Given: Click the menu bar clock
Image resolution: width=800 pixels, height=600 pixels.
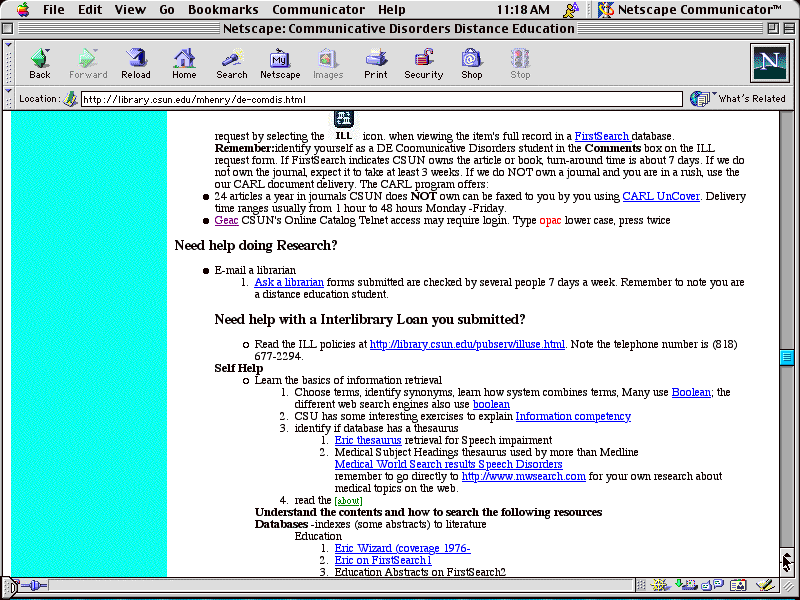Looking at the screenshot, I should [523, 9].
